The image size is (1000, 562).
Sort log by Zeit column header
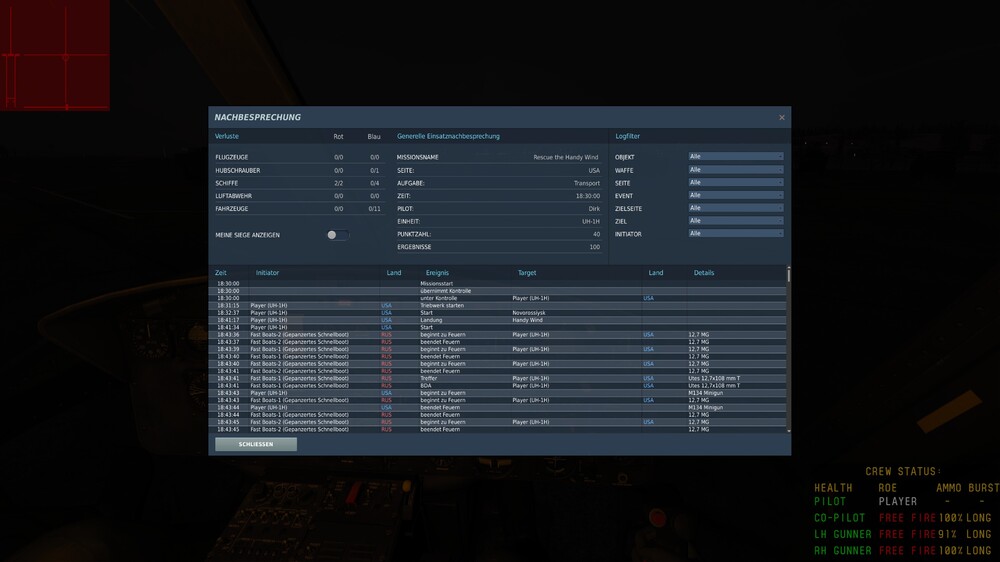(x=221, y=272)
